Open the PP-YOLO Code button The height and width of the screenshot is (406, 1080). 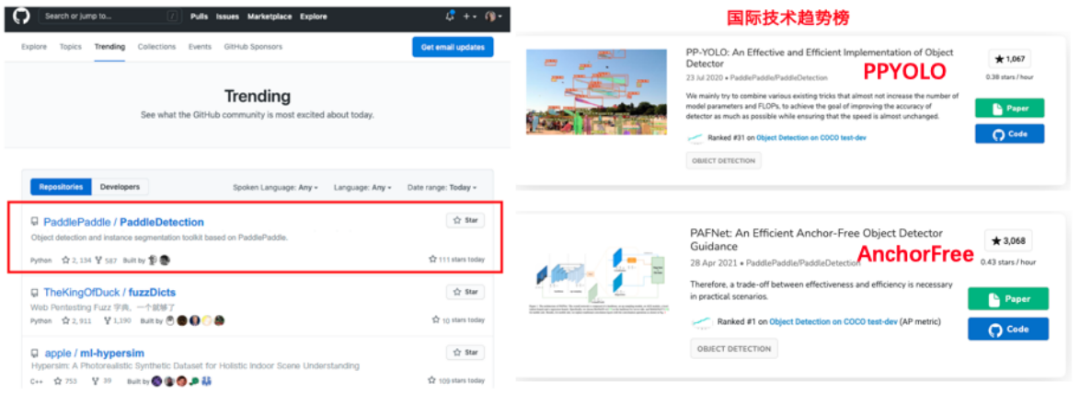pyautogui.click(x=1010, y=134)
